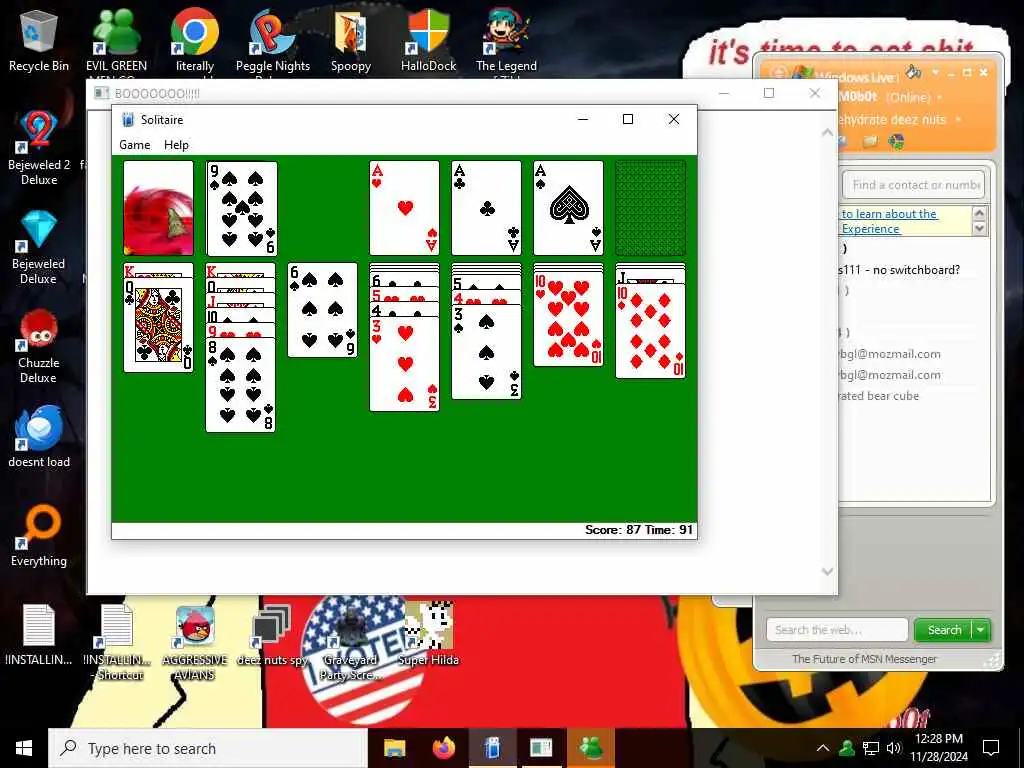Launch Bejeweled 2 Deluxe
The image size is (1024, 768).
(39, 148)
